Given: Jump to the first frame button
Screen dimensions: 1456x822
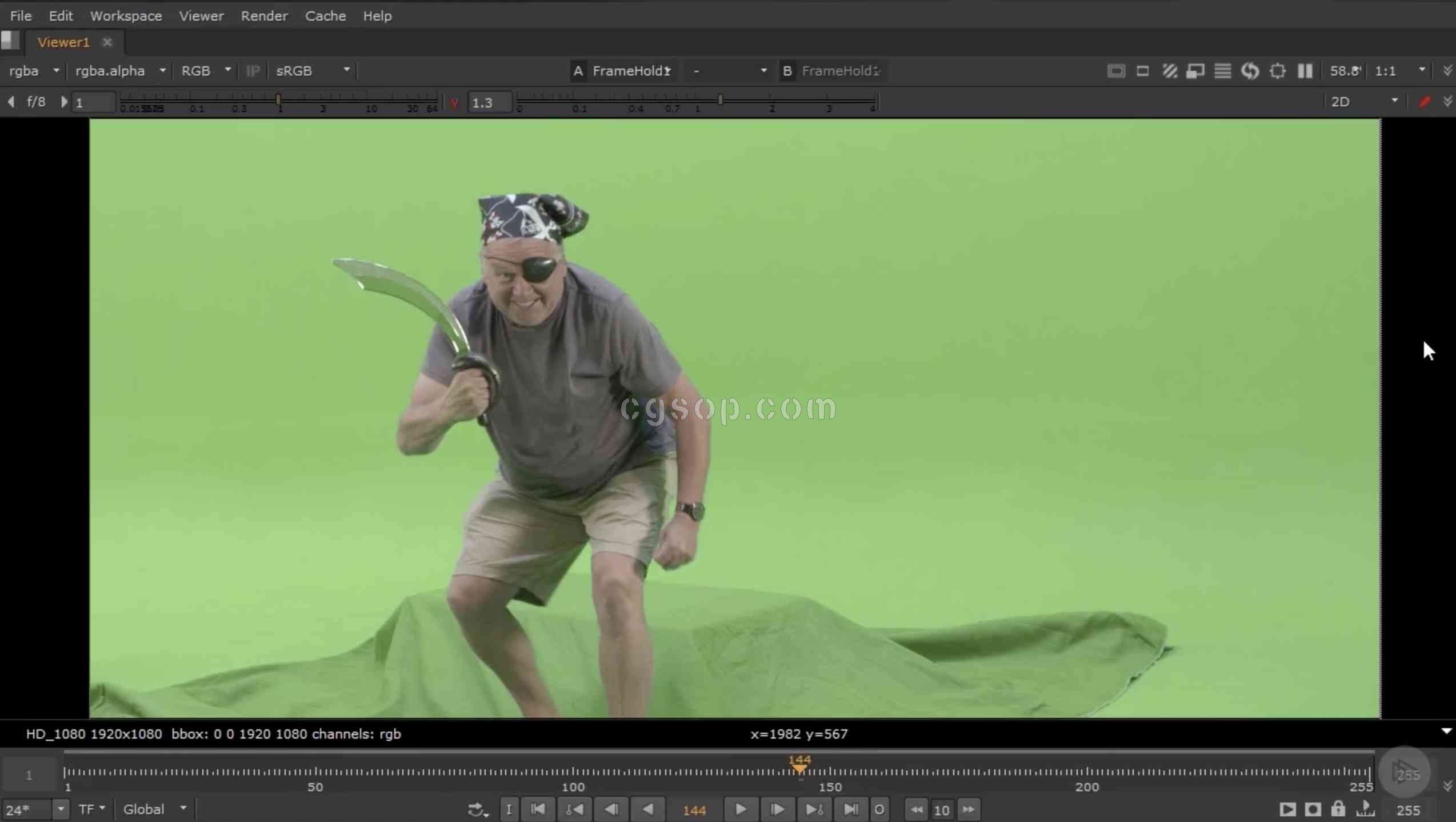Looking at the screenshot, I should pyautogui.click(x=538, y=809).
